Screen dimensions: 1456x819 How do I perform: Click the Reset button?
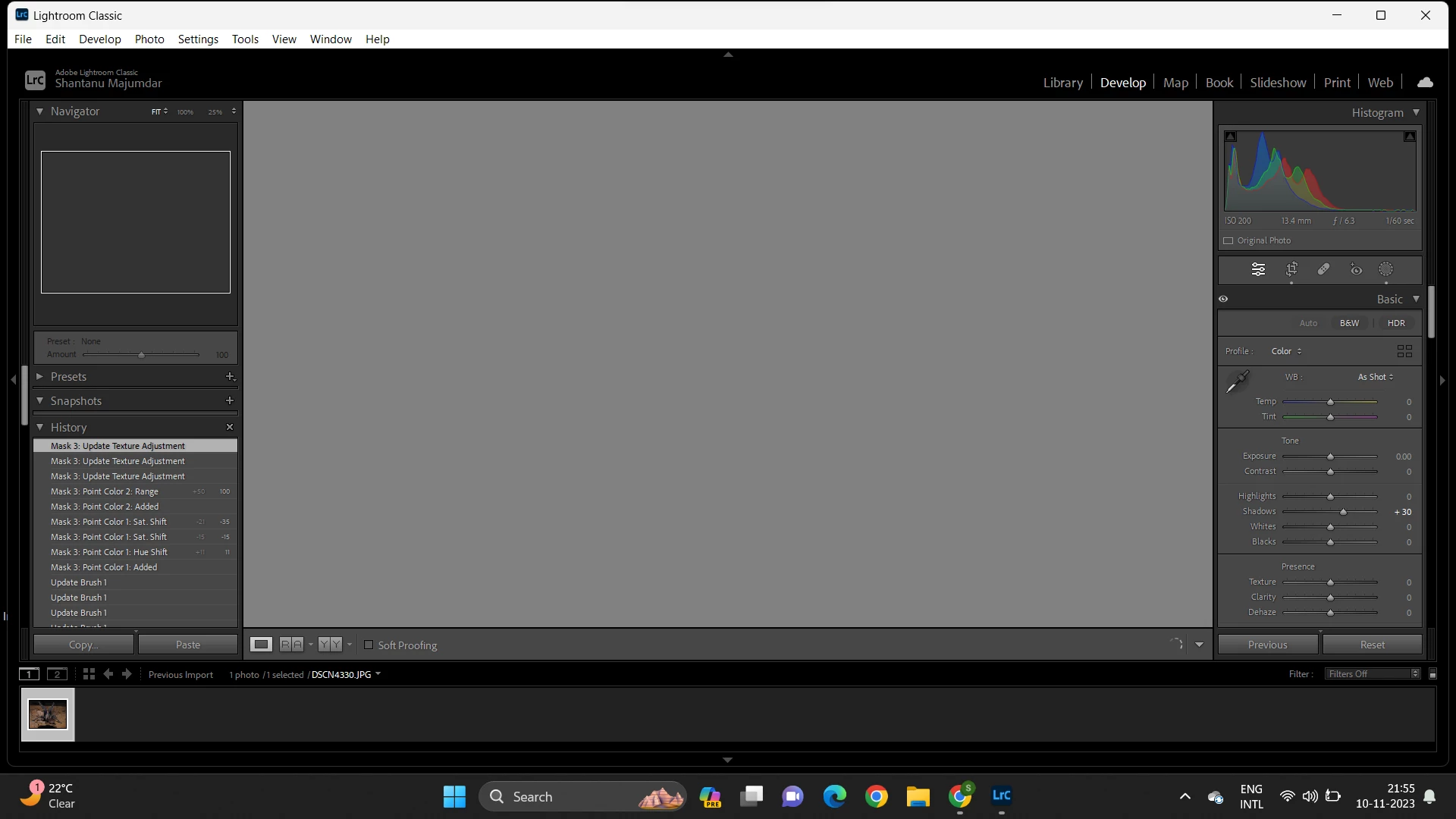(x=1372, y=645)
